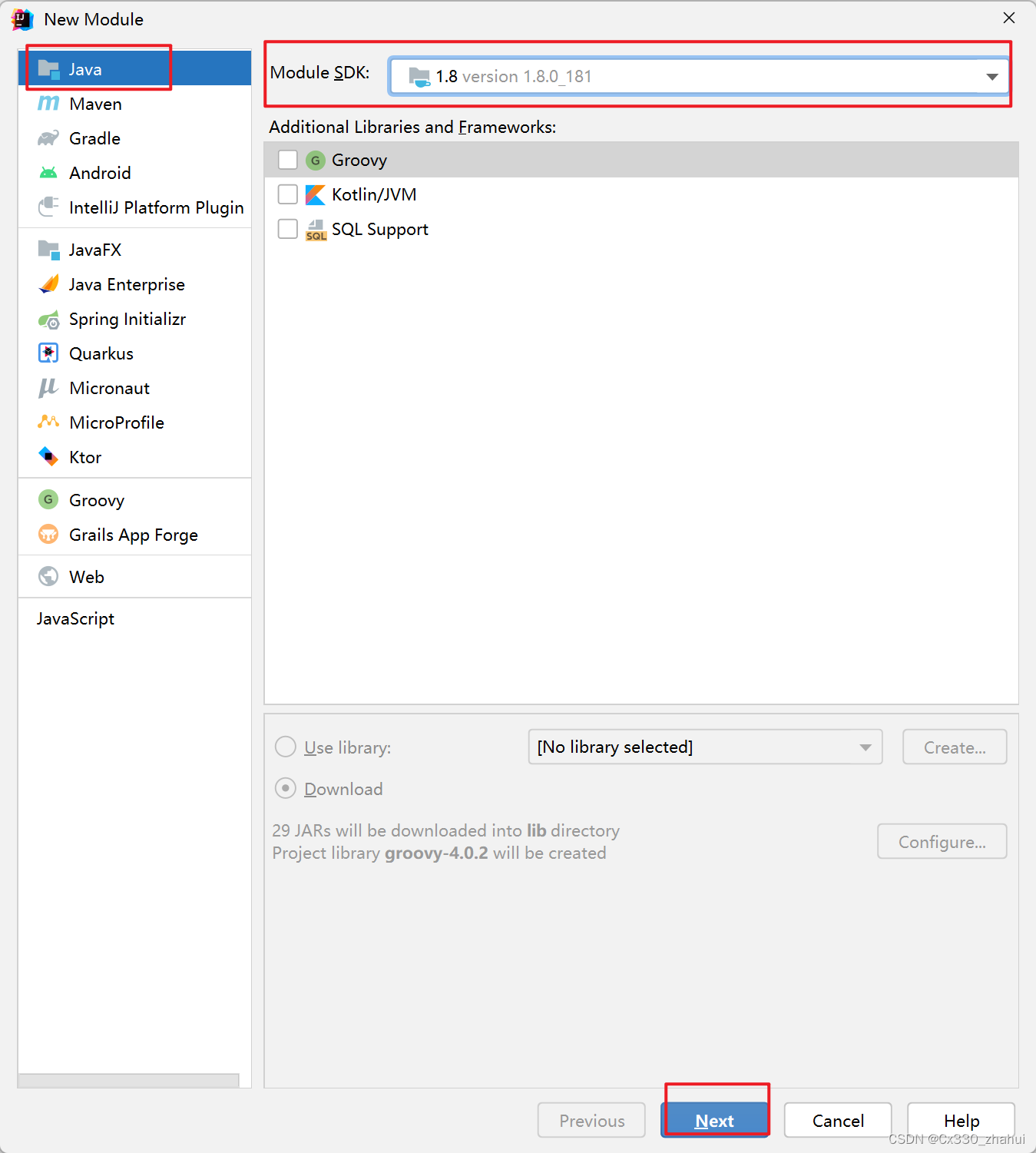Click the Ktor label in sidebar
1036x1153 pixels.
(x=85, y=457)
